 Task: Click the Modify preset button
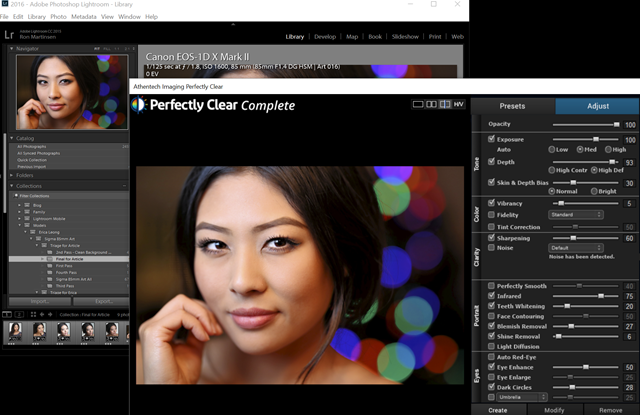554,410
